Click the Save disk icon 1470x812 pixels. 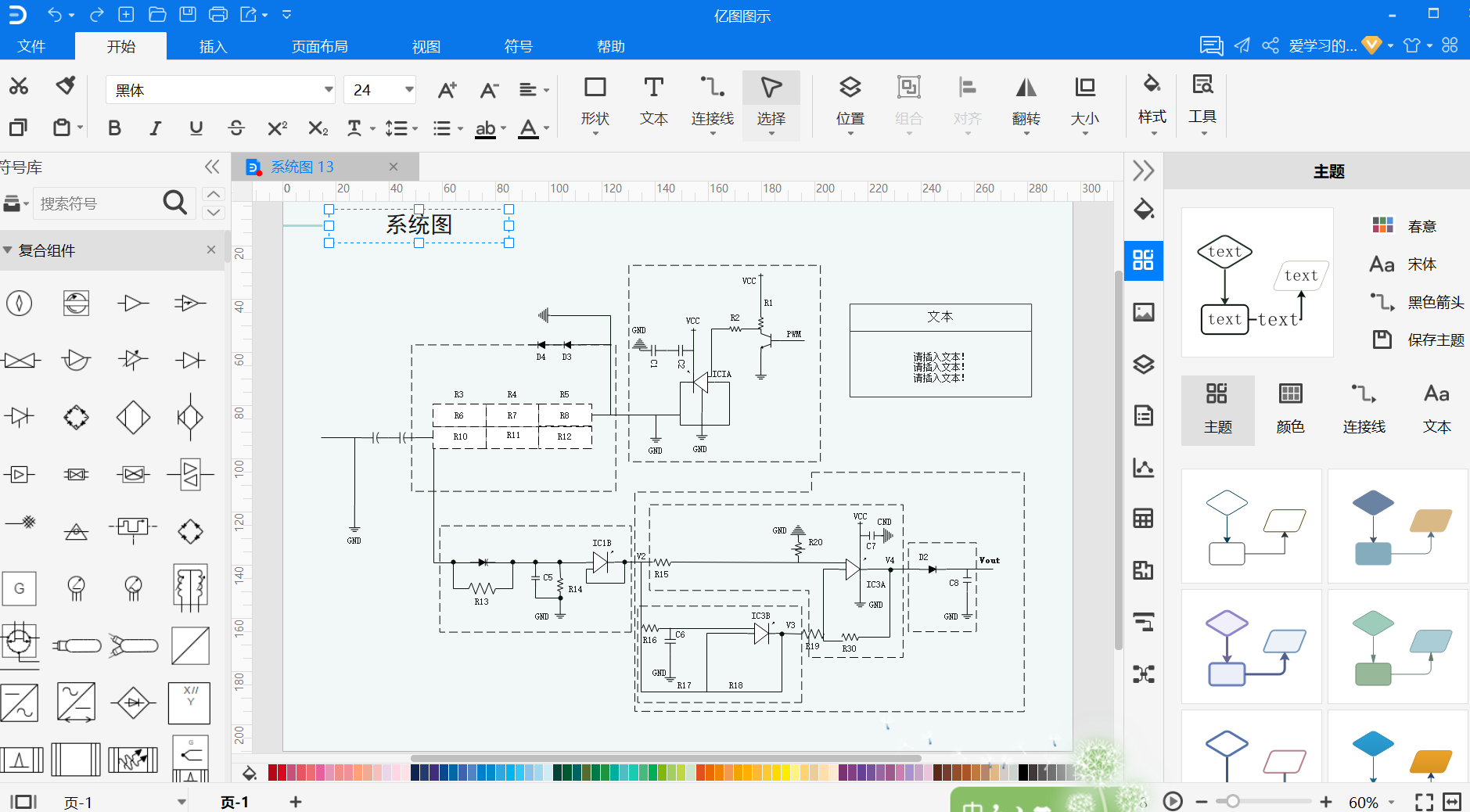(188, 14)
